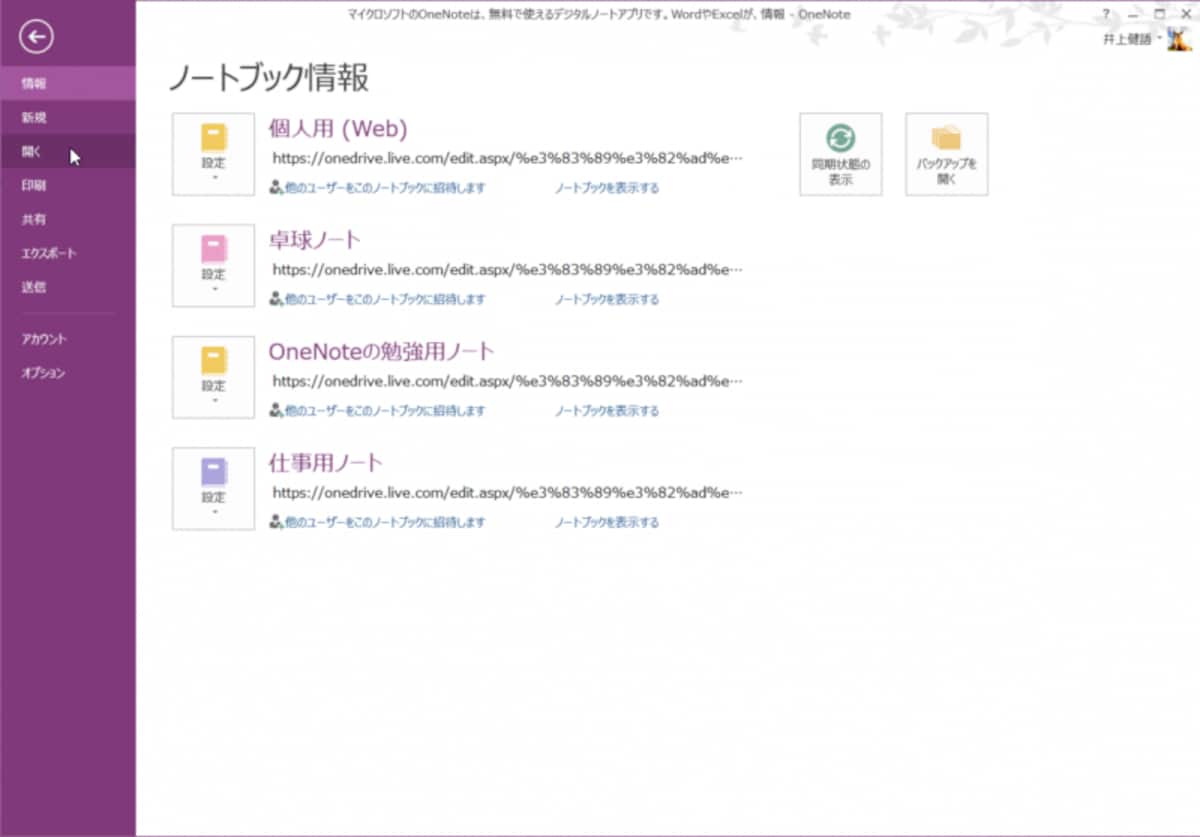The width and height of the screenshot is (1200, 837).
Task: Click the 卓球ノート notebook title
Action: (x=315, y=240)
